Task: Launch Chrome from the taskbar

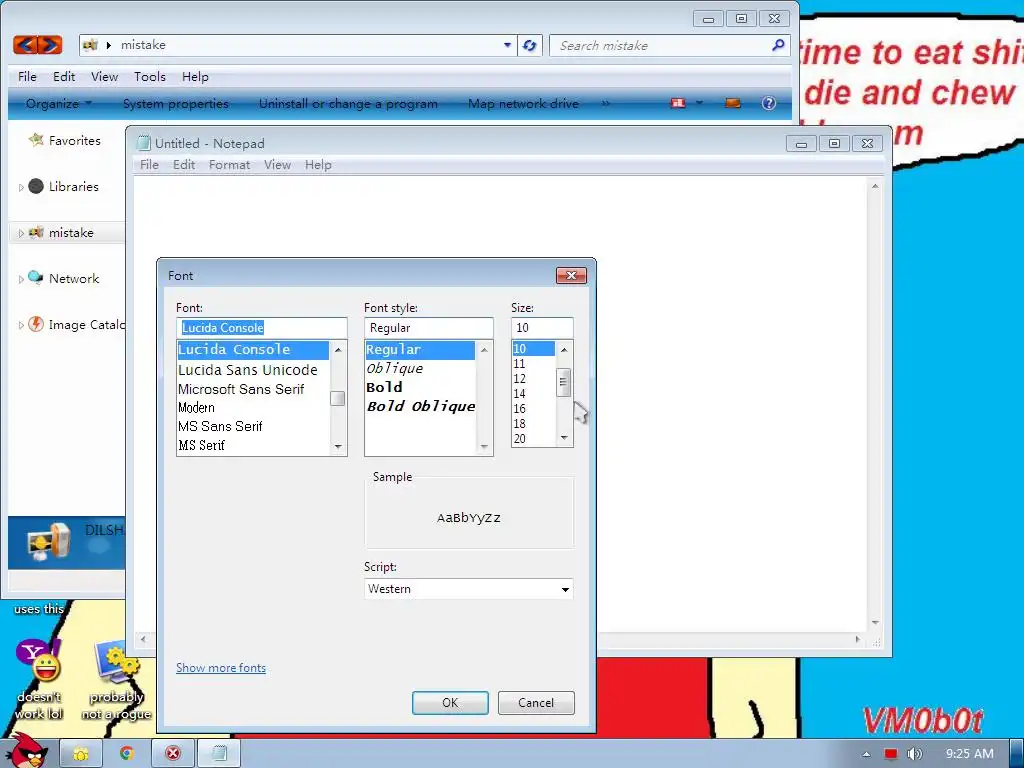Action: tap(127, 754)
